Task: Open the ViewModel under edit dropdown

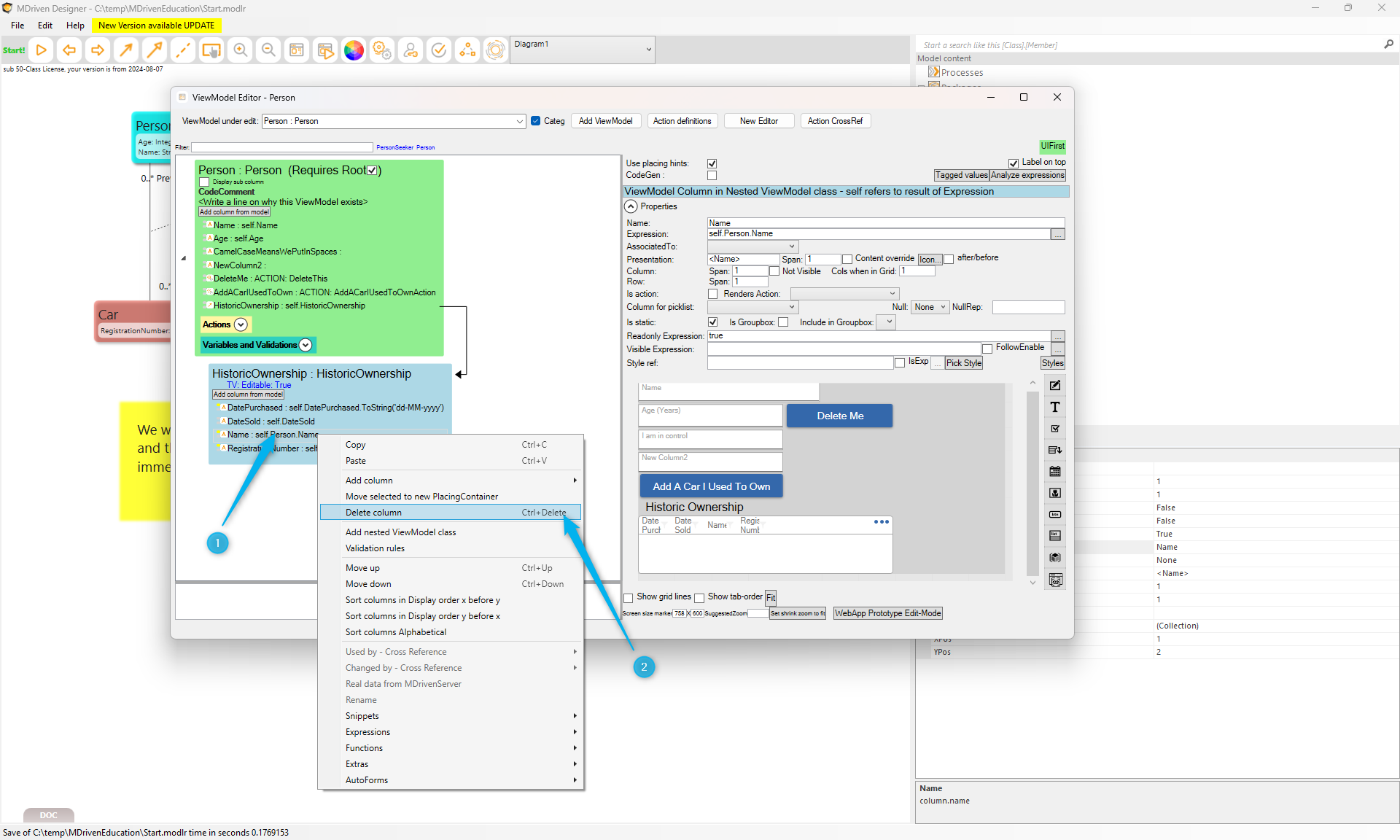Action: coord(519,122)
